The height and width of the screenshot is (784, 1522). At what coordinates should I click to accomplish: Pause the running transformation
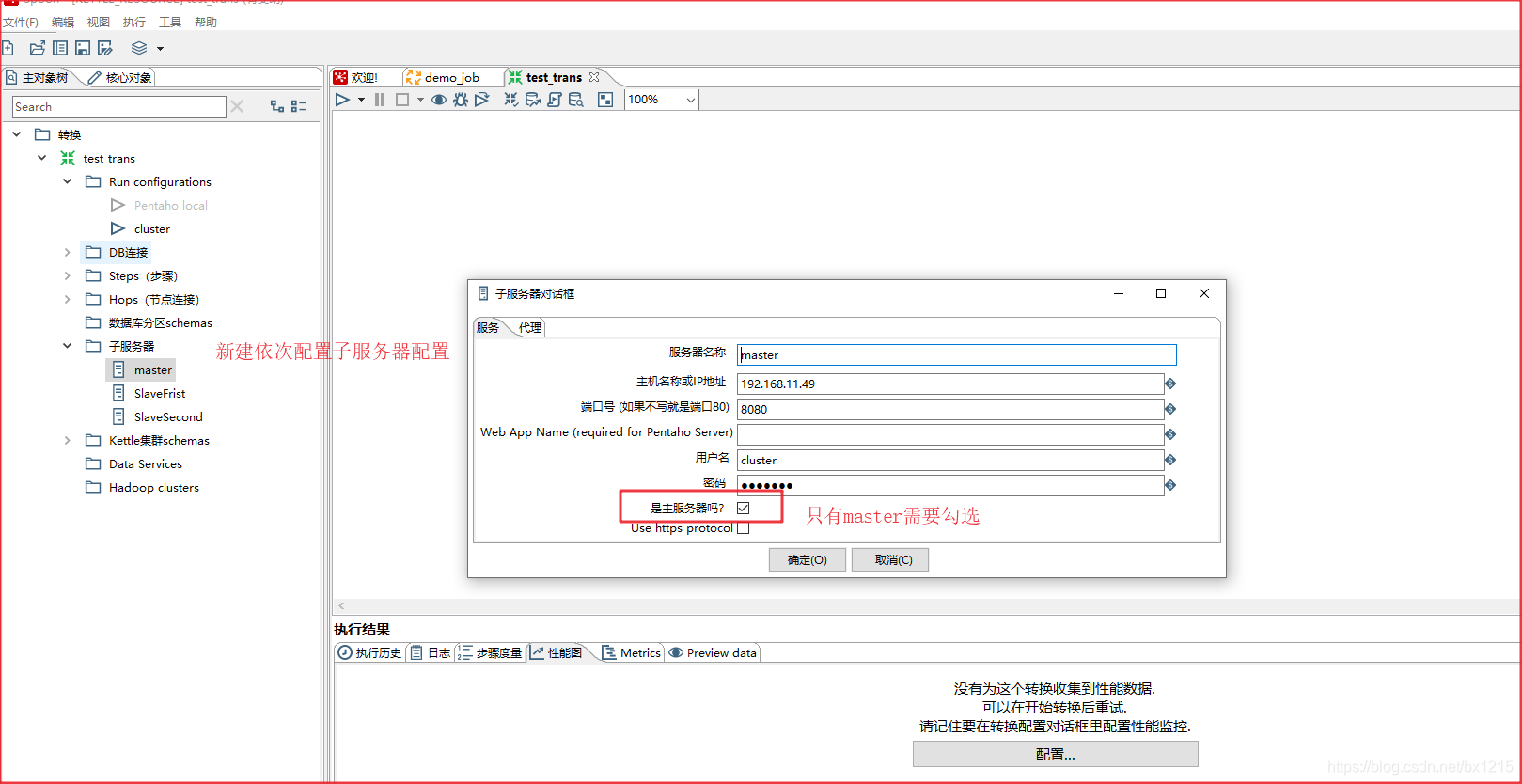point(380,100)
